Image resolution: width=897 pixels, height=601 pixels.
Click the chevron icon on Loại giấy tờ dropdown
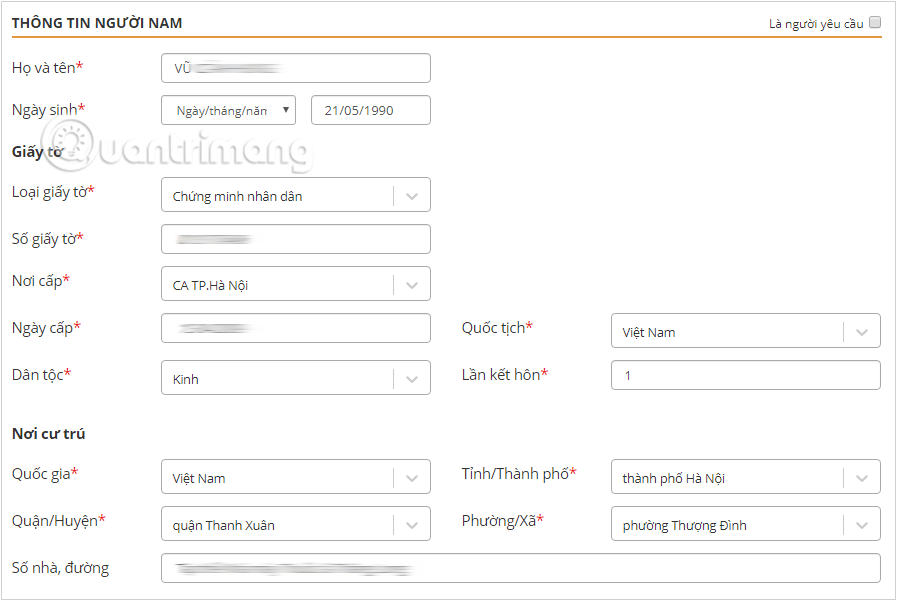click(411, 194)
